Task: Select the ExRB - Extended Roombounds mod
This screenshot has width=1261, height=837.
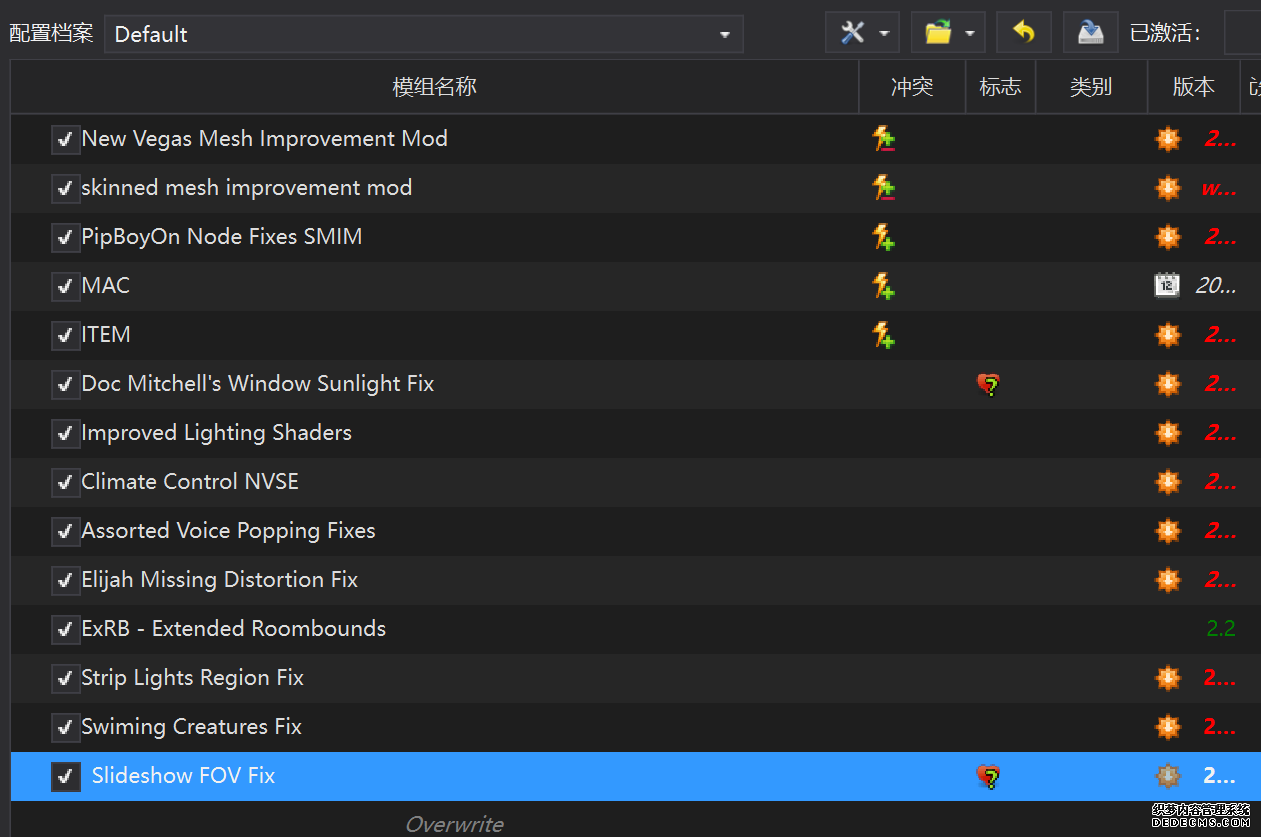Action: pos(233,629)
